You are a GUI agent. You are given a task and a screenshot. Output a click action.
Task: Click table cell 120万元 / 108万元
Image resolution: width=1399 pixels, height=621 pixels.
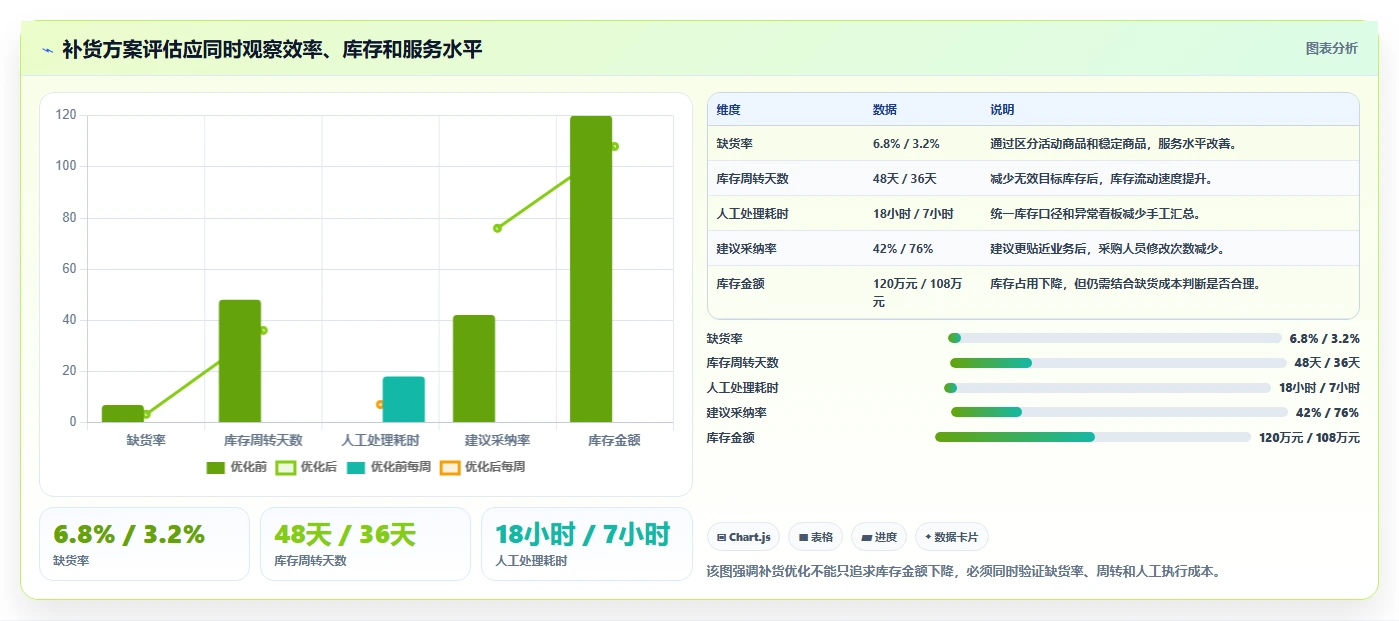918,292
